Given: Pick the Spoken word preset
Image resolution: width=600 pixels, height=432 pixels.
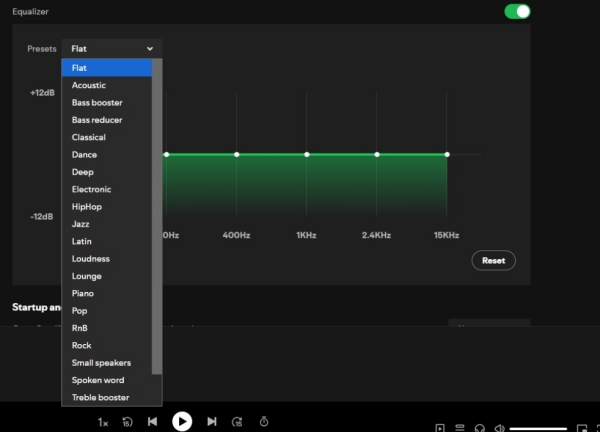Looking at the screenshot, I should pyautogui.click(x=107, y=380).
